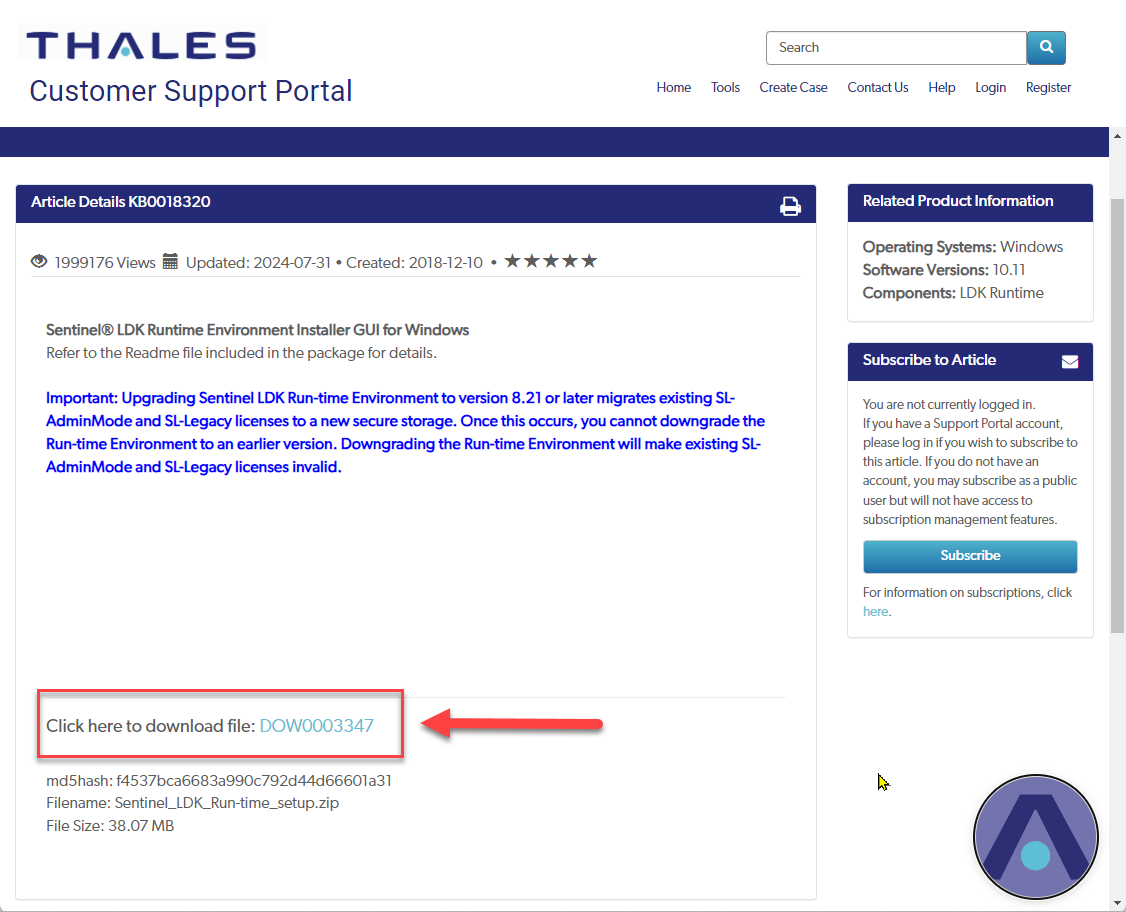Click the md5hash value text

253,780
